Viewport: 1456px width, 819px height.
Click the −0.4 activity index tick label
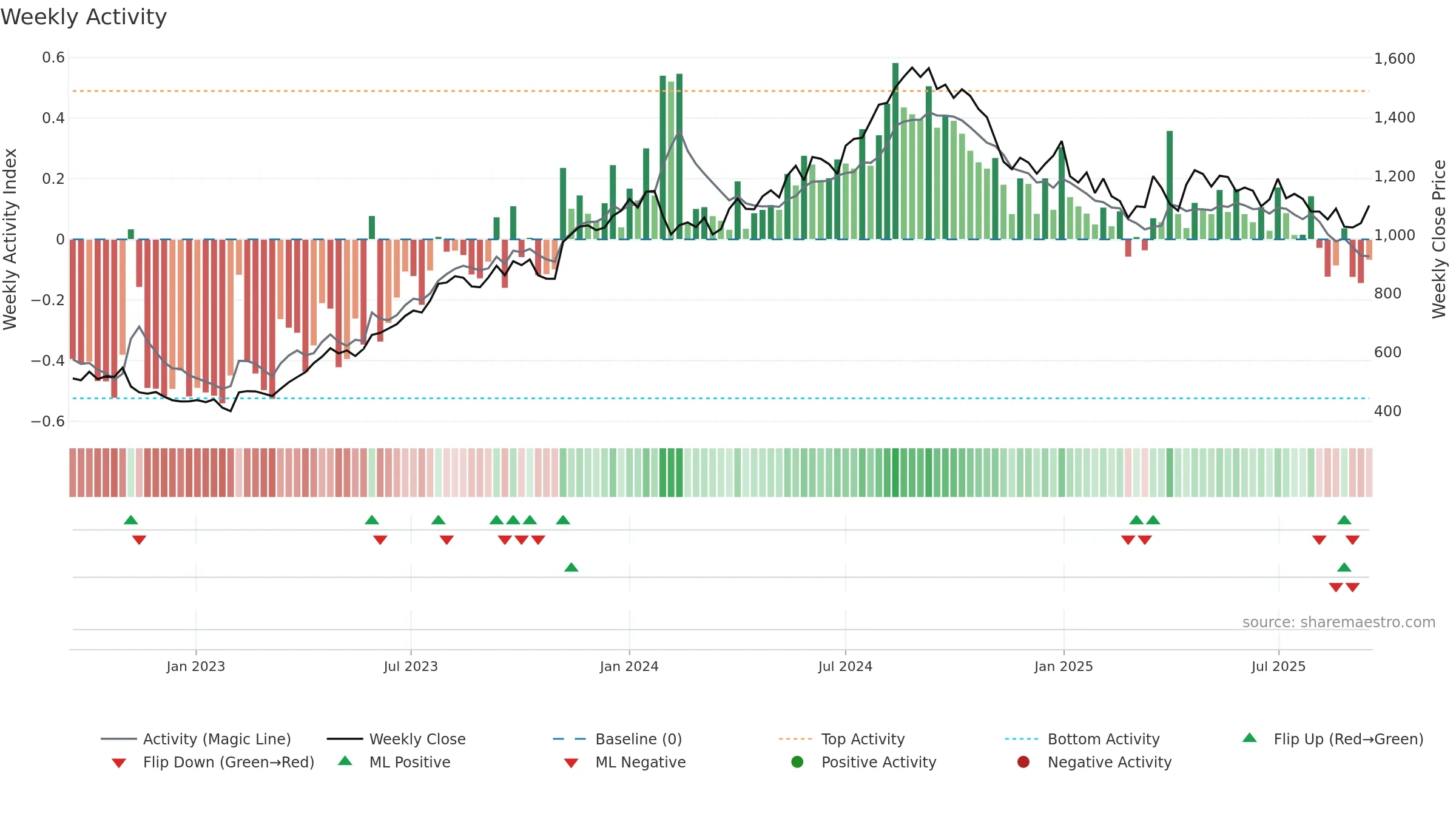pyautogui.click(x=48, y=361)
